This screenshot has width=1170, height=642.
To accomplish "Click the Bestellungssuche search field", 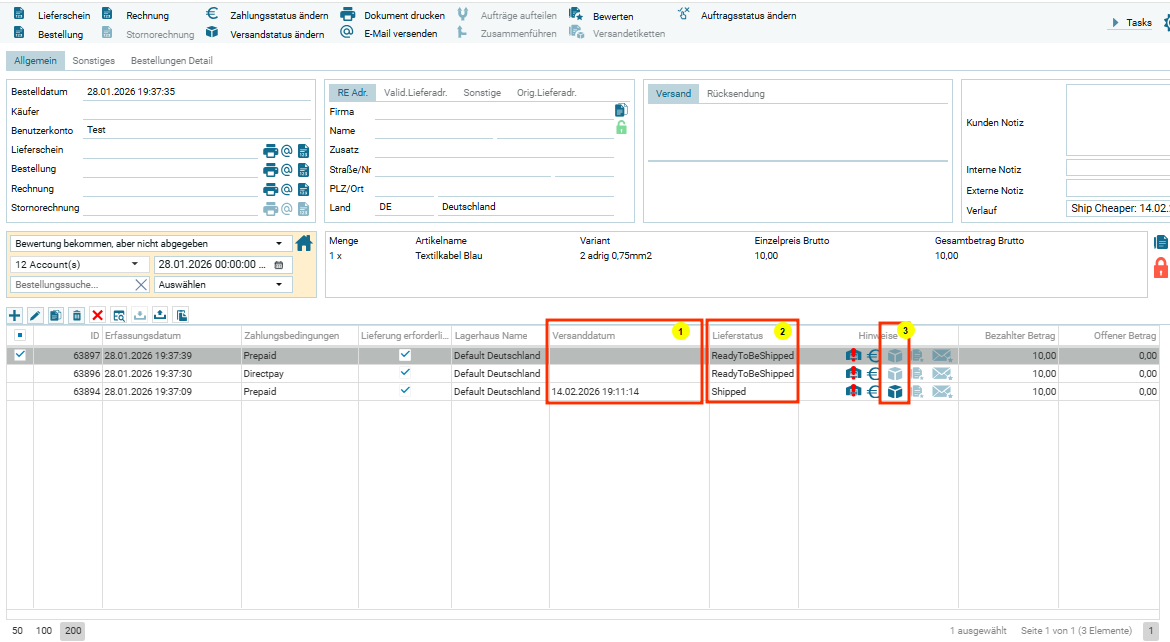I will pyautogui.click(x=70, y=284).
